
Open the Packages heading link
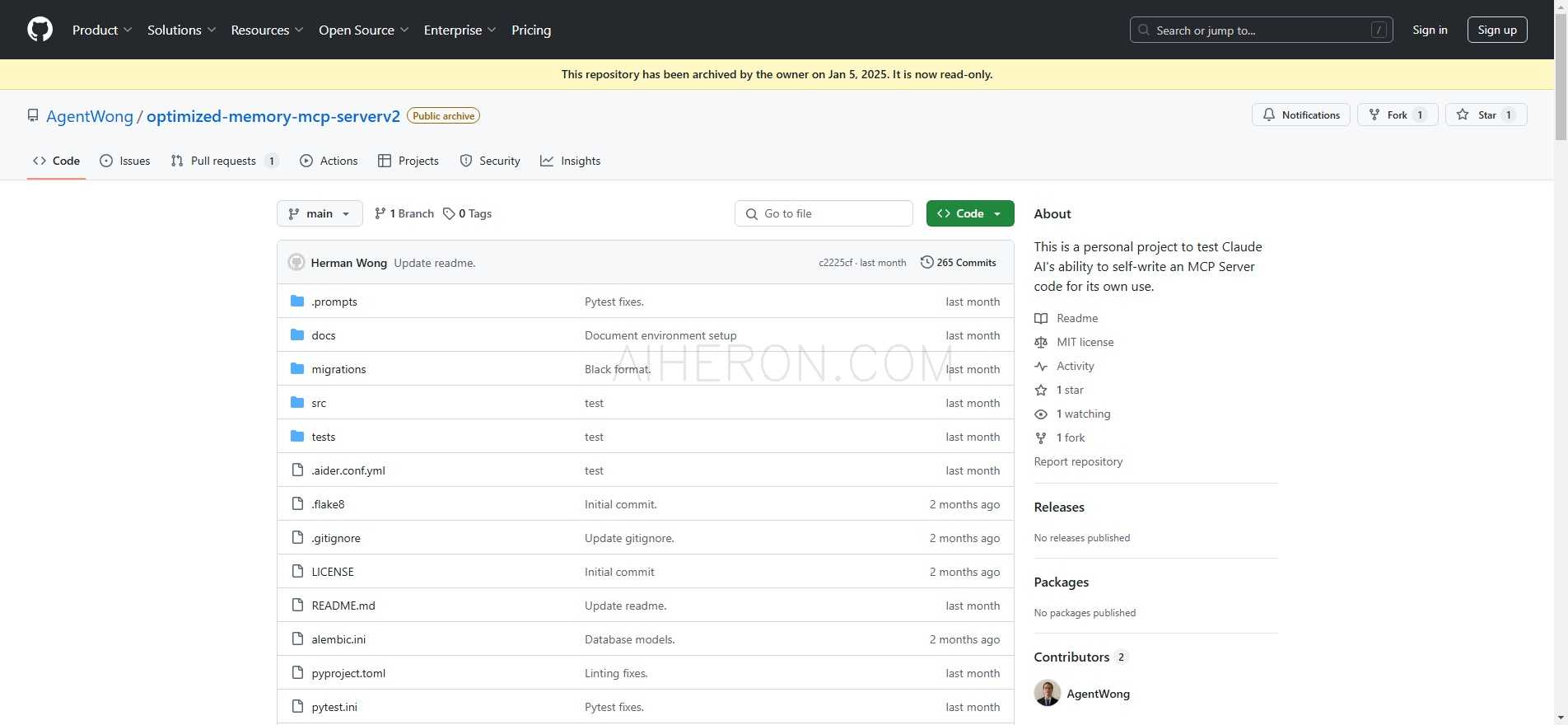[x=1062, y=582]
